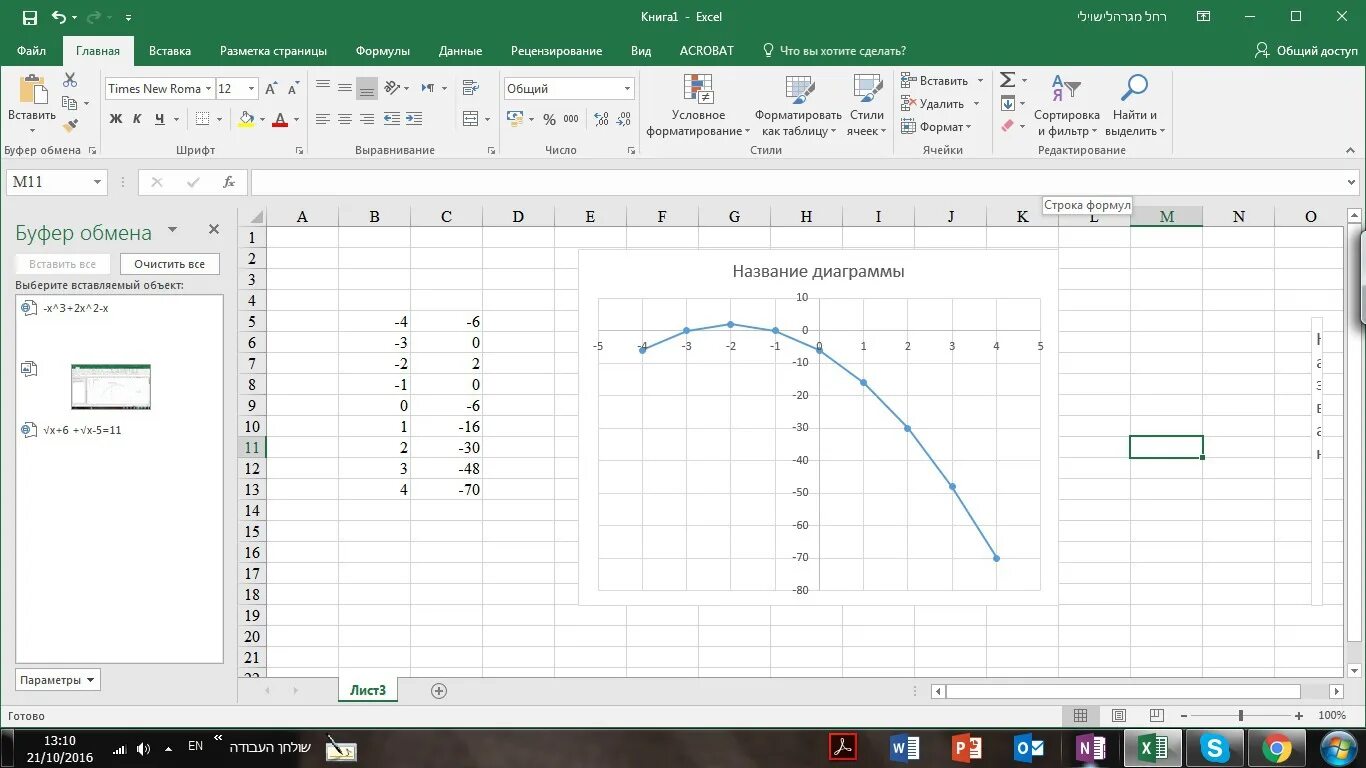Apply comma 000 number format
1366x768 pixels.
[x=571, y=119]
